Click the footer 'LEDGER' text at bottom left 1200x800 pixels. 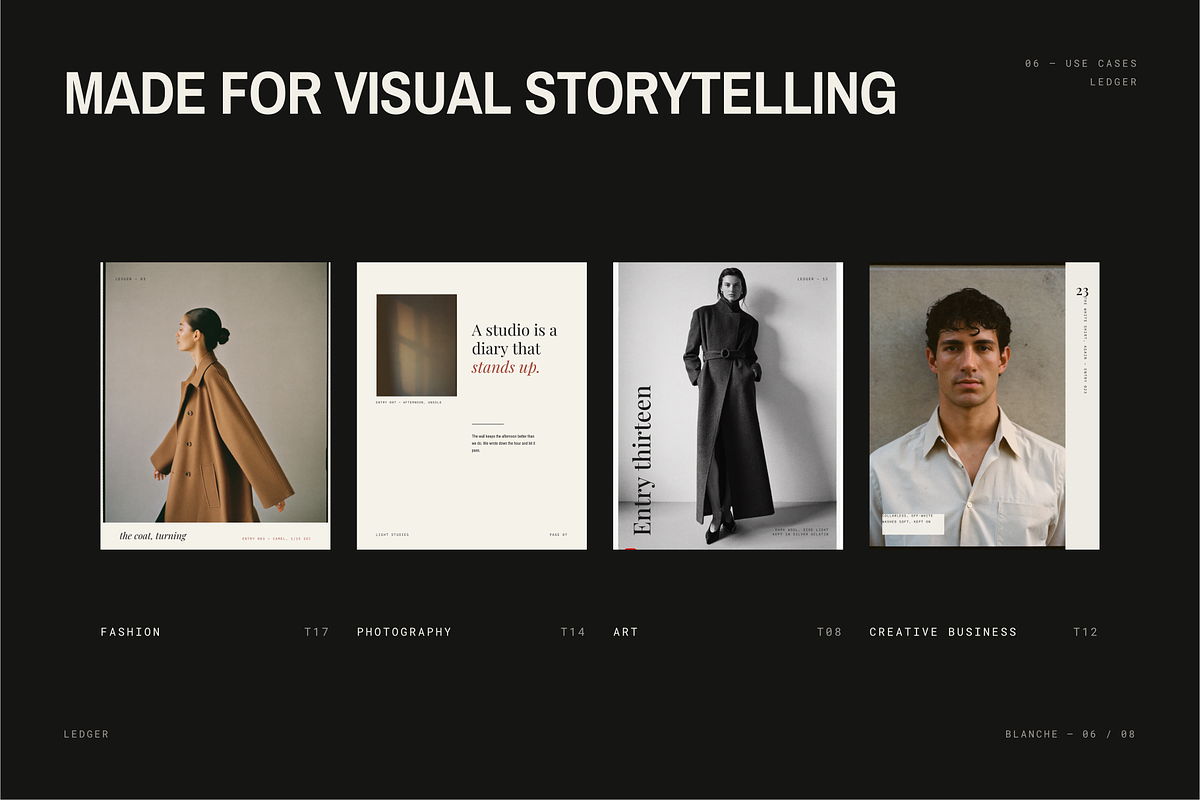pos(86,734)
